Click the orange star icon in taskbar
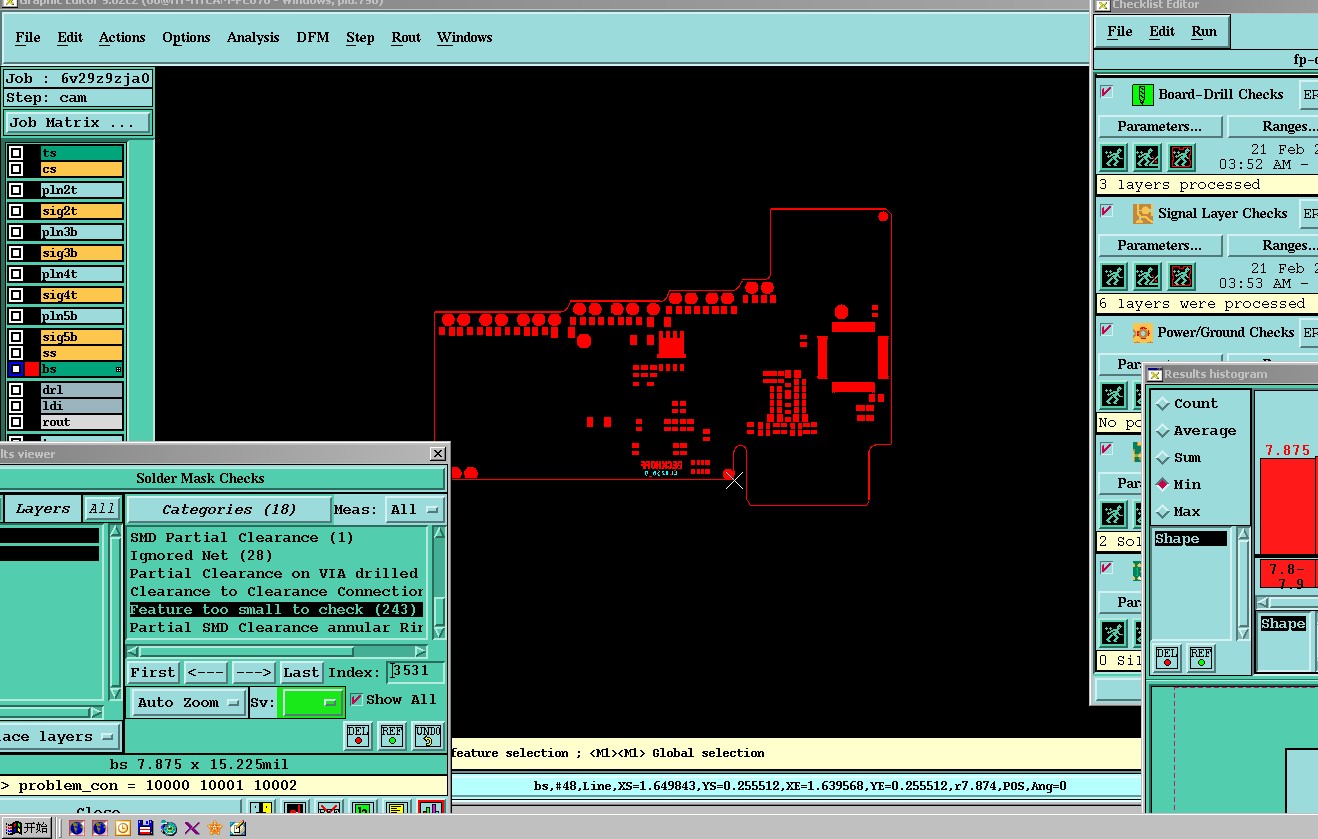 [215, 828]
